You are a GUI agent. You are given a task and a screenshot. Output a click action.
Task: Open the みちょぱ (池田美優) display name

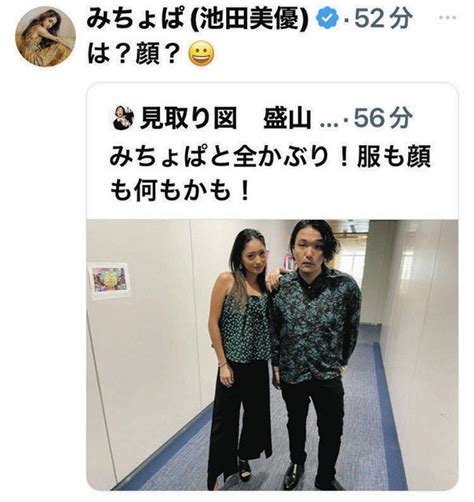point(199,20)
